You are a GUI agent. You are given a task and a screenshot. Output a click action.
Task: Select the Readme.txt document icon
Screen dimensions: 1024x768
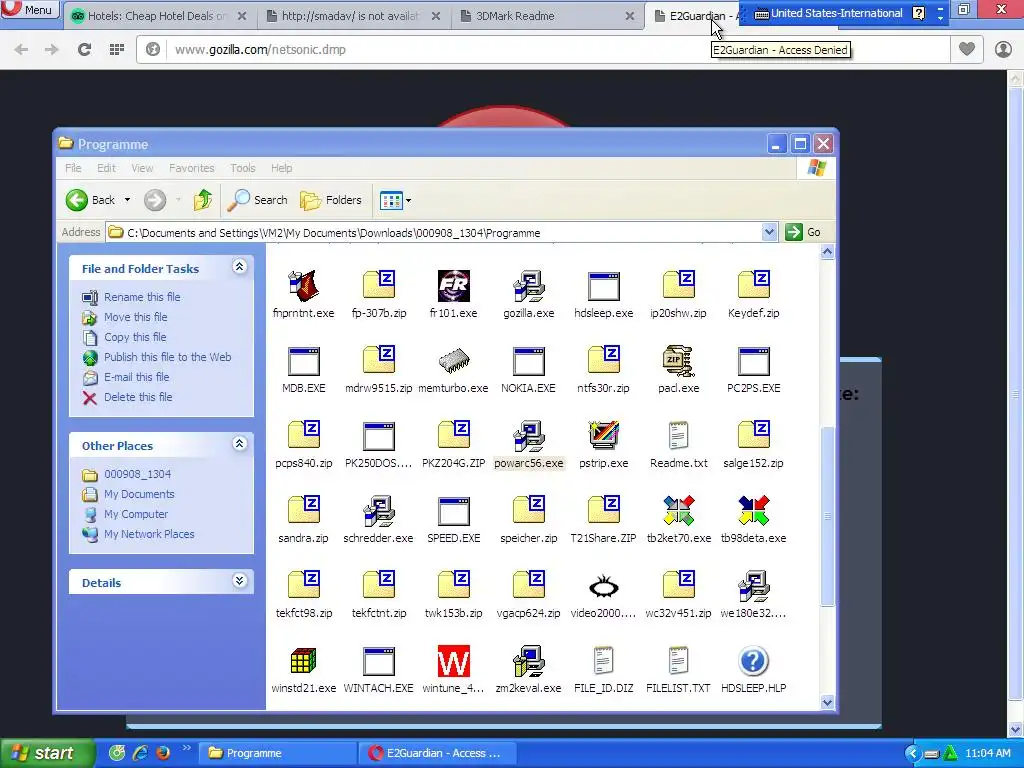click(679, 436)
